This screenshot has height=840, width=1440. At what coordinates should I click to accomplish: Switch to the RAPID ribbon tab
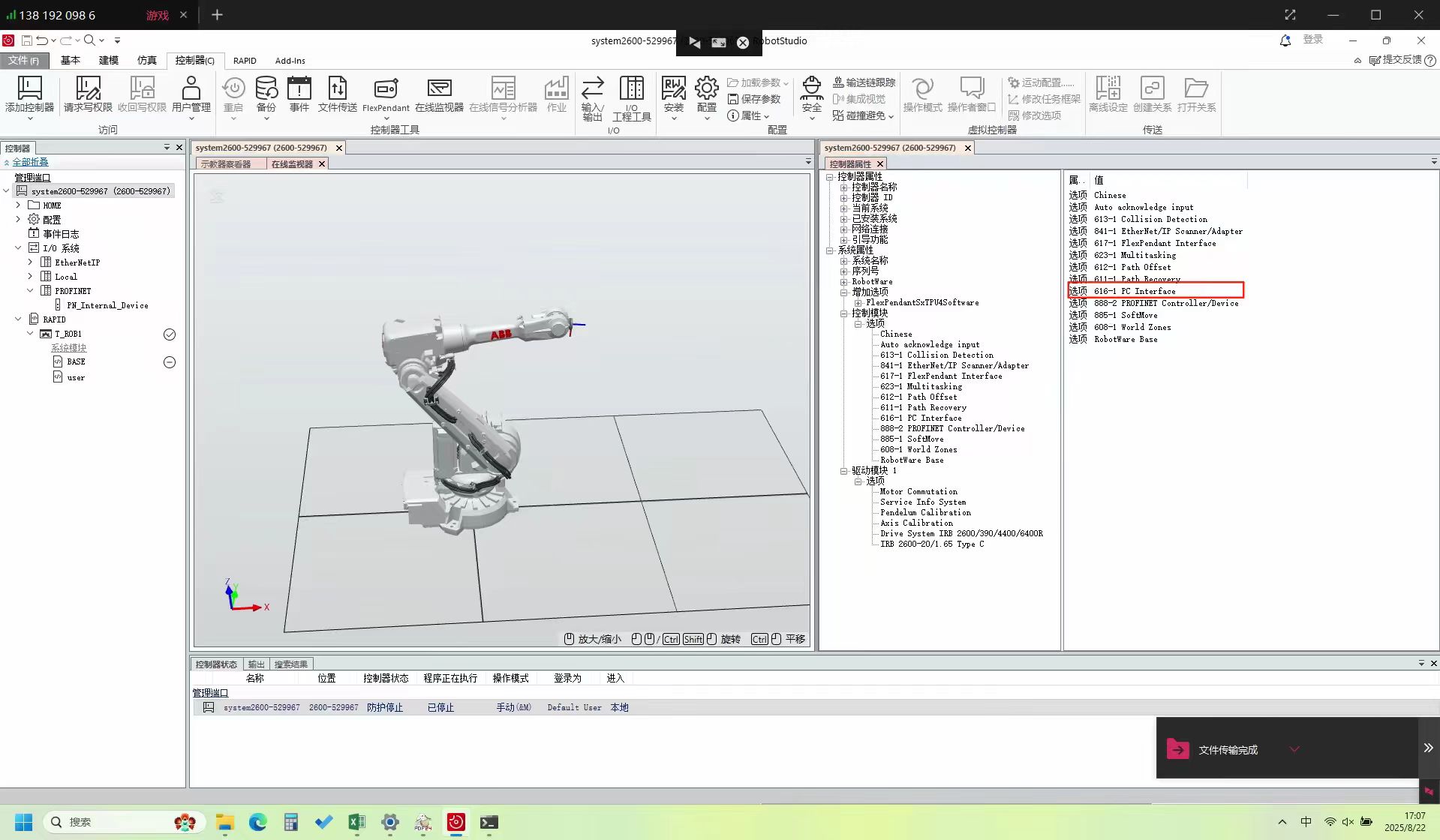pos(245,61)
